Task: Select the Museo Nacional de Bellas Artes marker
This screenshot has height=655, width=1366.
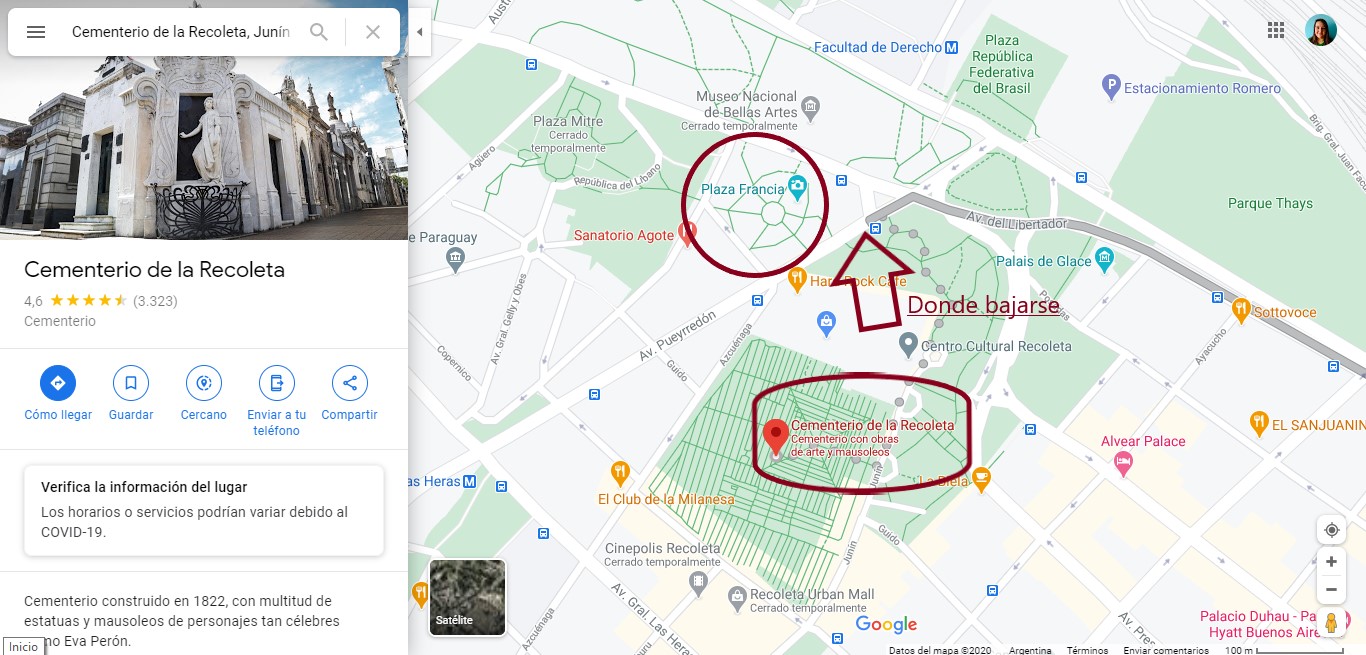Action: 811,105
